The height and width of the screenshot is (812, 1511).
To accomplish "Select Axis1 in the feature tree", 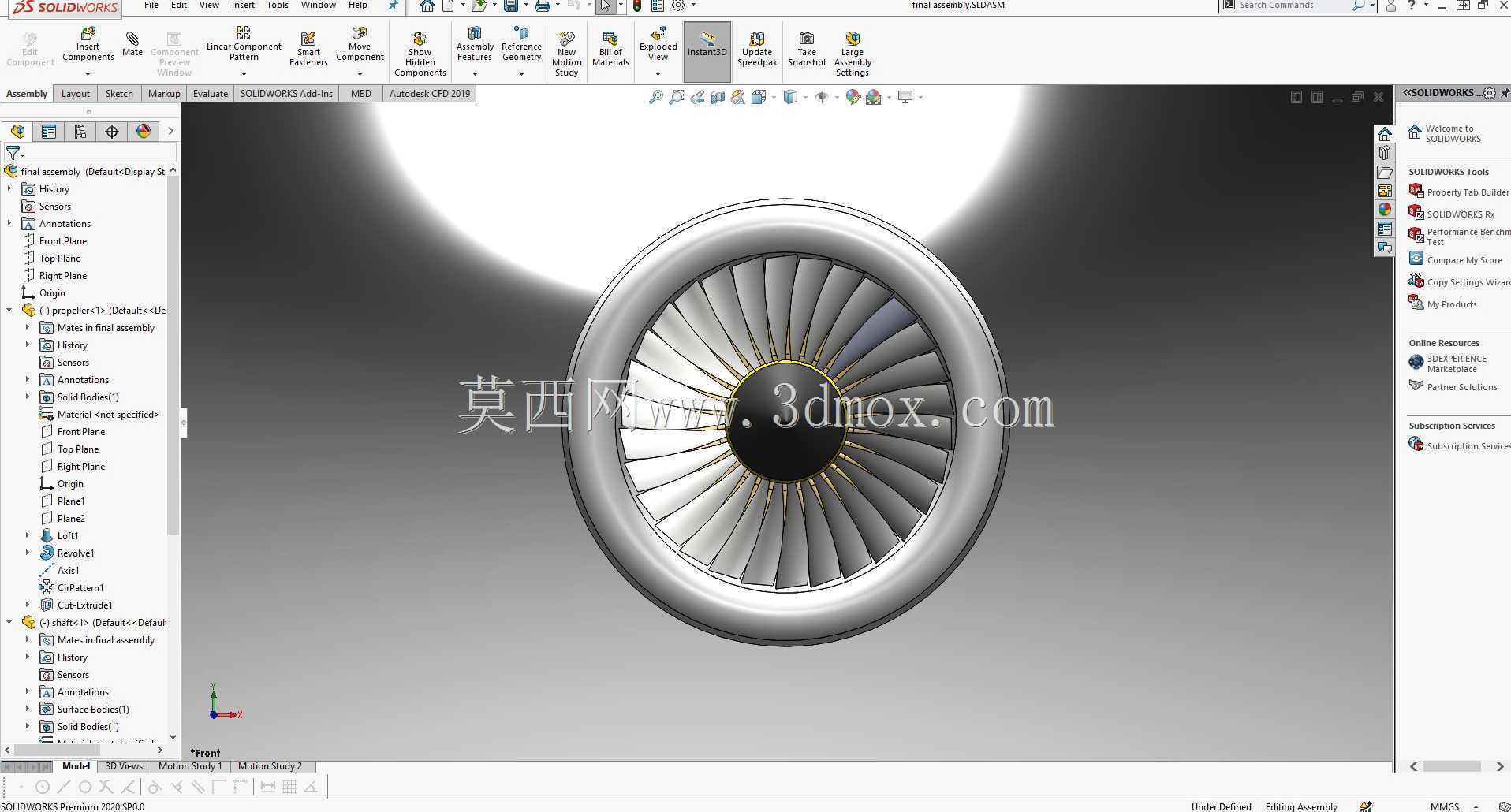I will click(x=68, y=571).
